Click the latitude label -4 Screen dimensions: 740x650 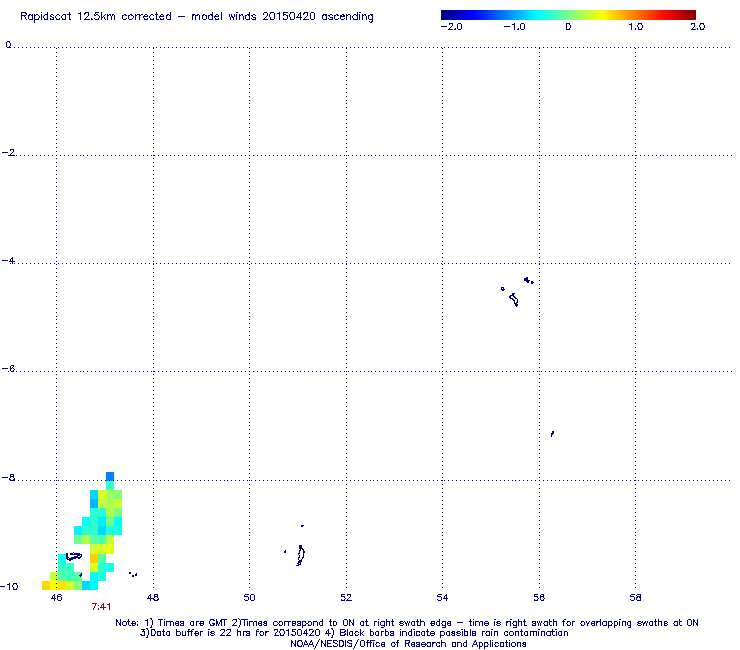pos(8,261)
